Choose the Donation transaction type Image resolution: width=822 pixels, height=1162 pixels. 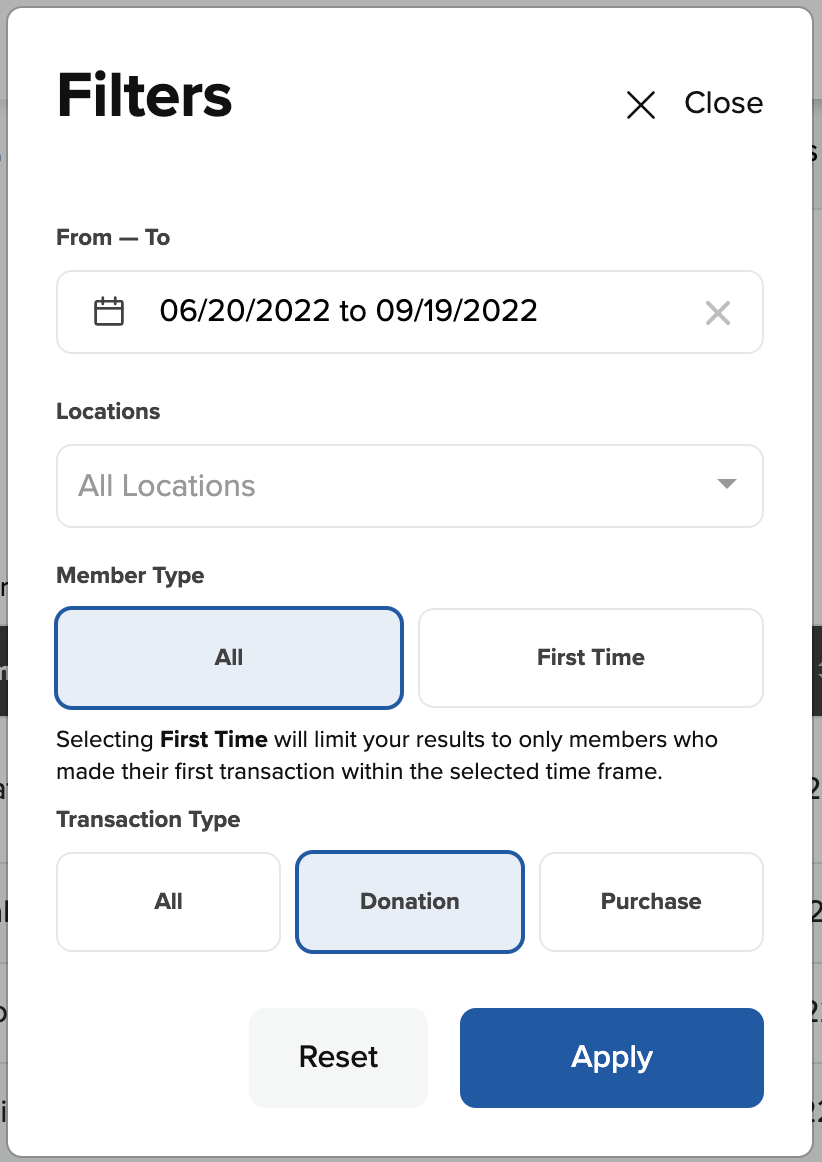click(410, 901)
